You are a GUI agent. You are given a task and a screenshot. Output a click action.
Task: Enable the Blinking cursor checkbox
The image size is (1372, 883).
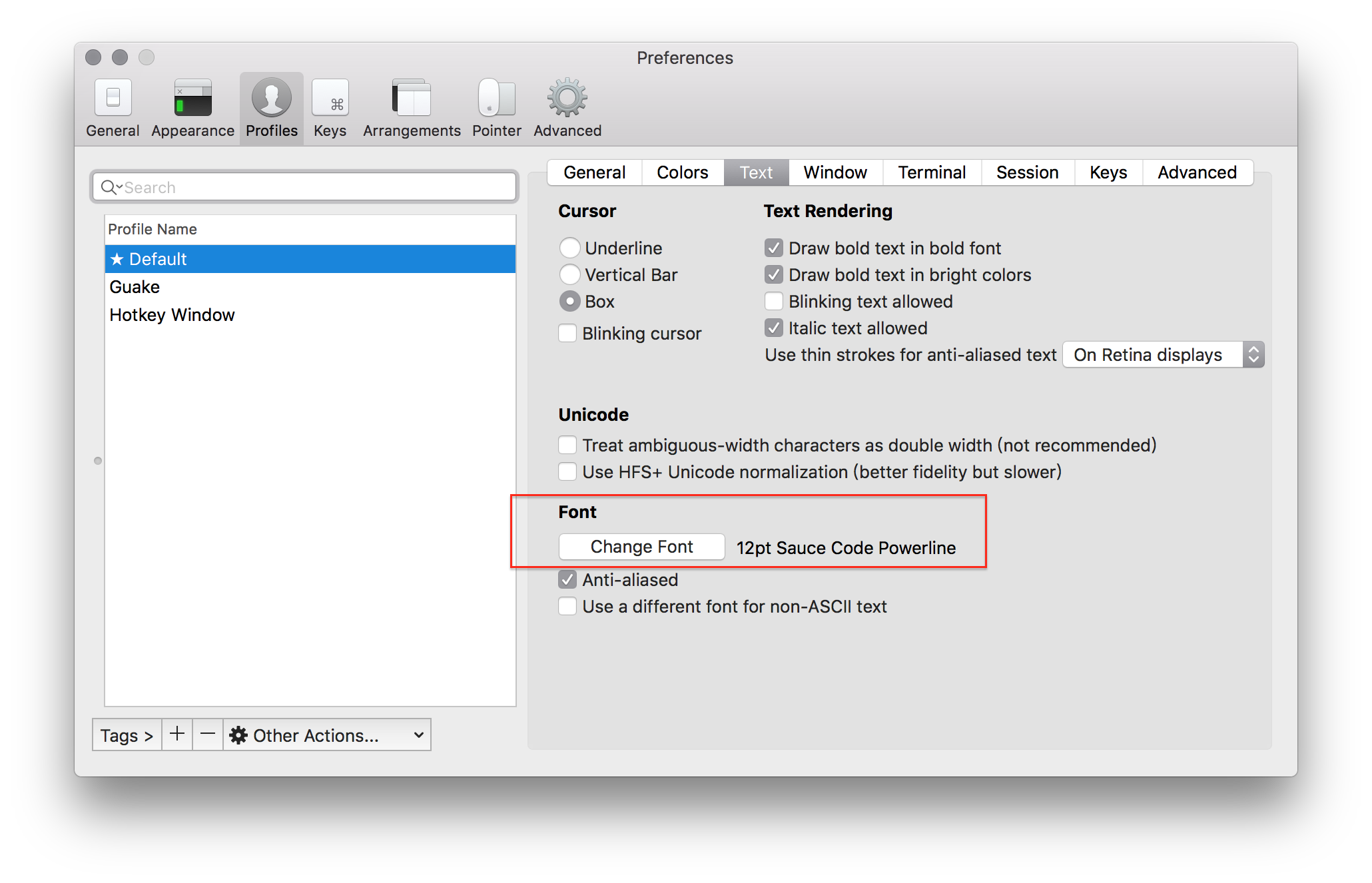coord(567,333)
